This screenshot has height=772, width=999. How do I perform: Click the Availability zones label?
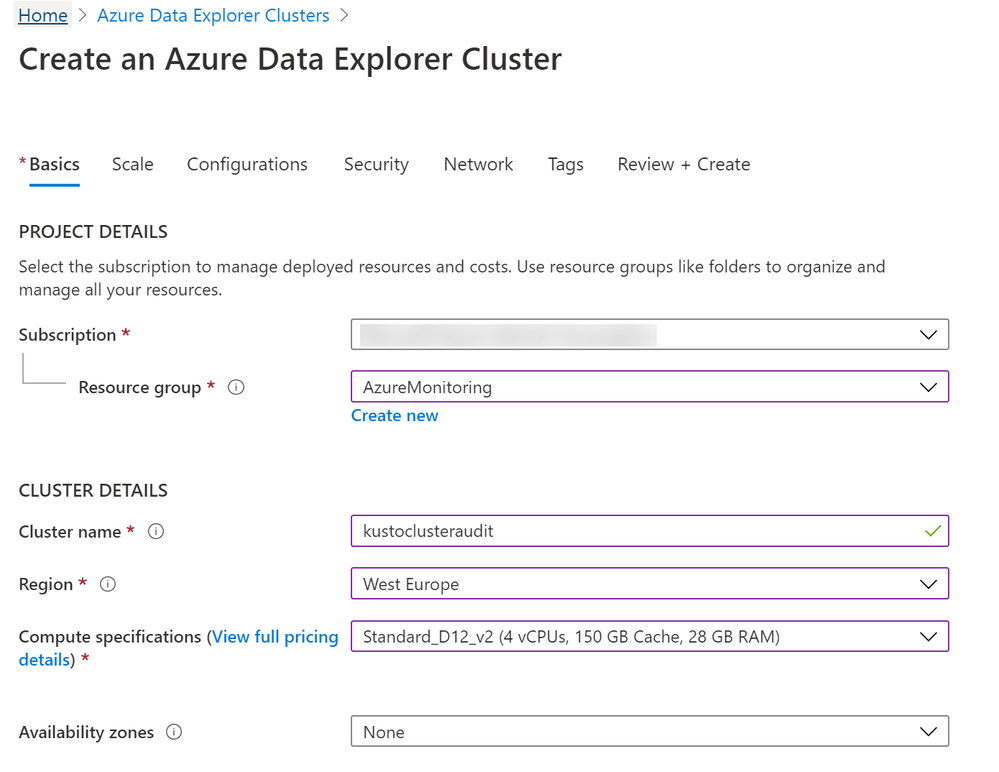coord(87,733)
